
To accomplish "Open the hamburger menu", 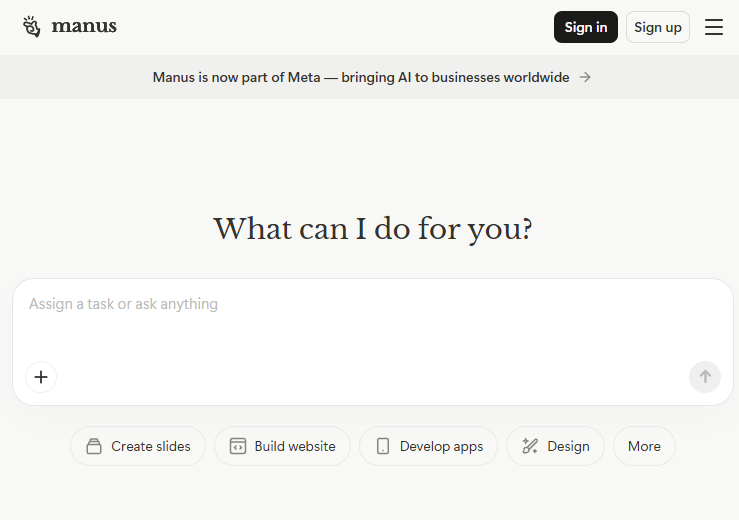I will point(713,27).
